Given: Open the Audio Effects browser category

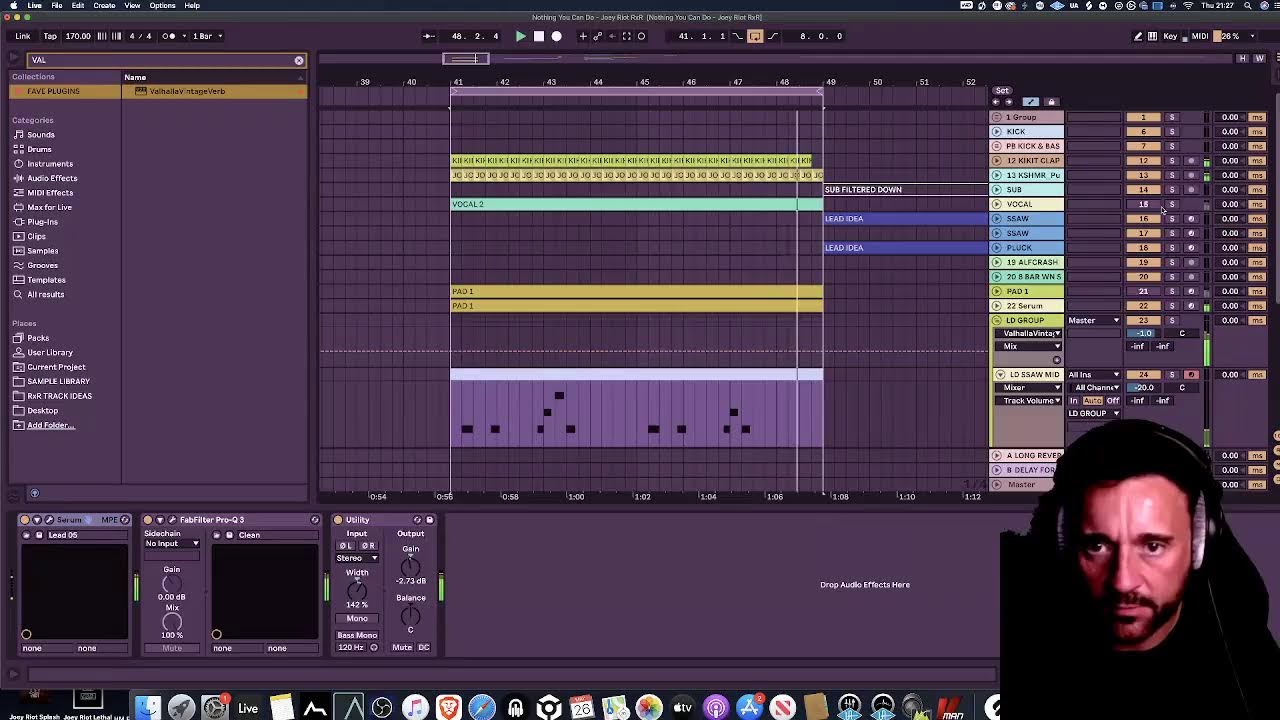Looking at the screenshot, I should [52, 178].
